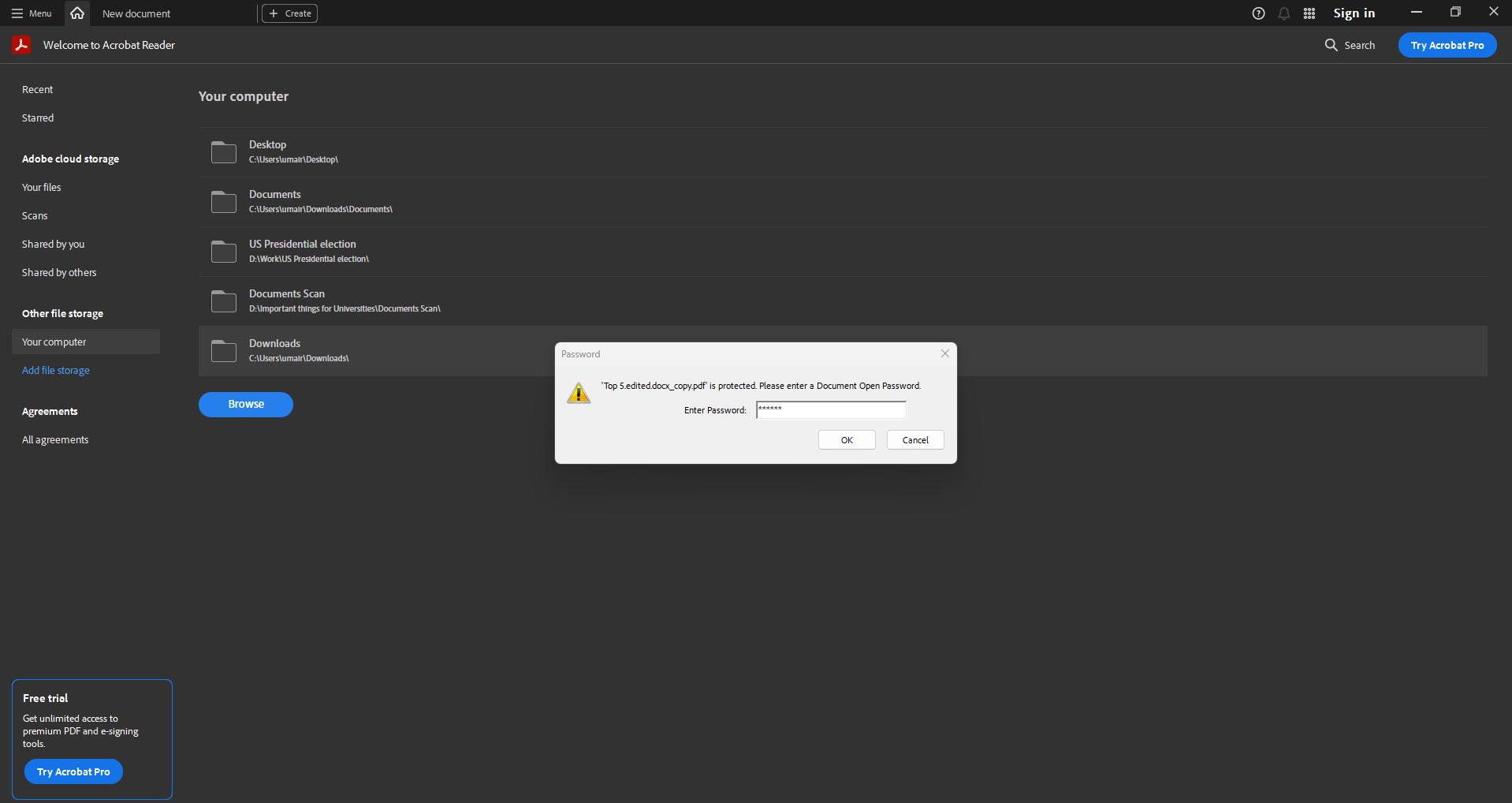Click the Create button with plus icon

click(x=289, y=13)
